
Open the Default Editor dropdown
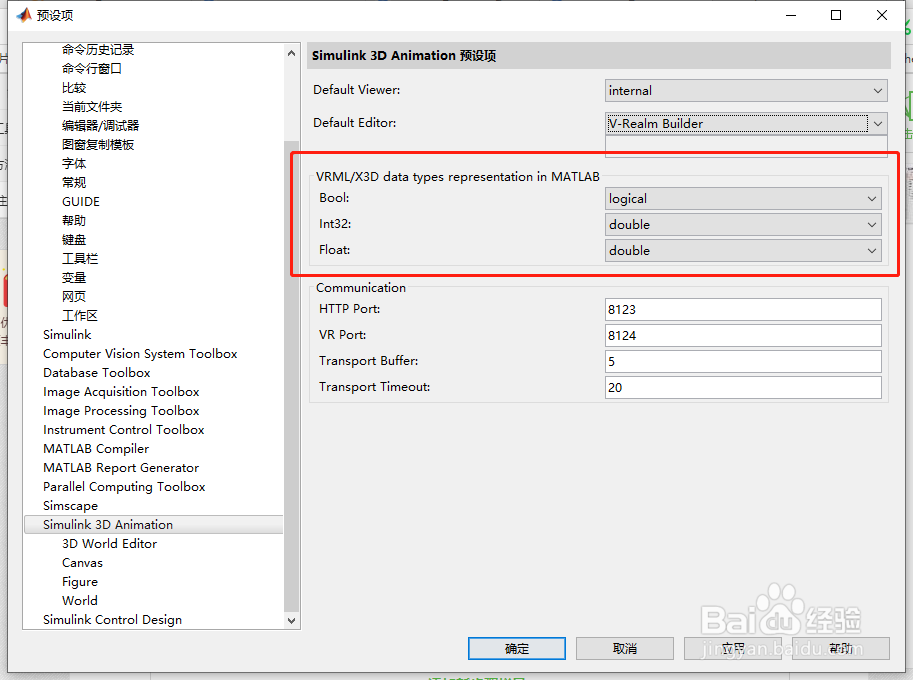(x=746, y=123)
